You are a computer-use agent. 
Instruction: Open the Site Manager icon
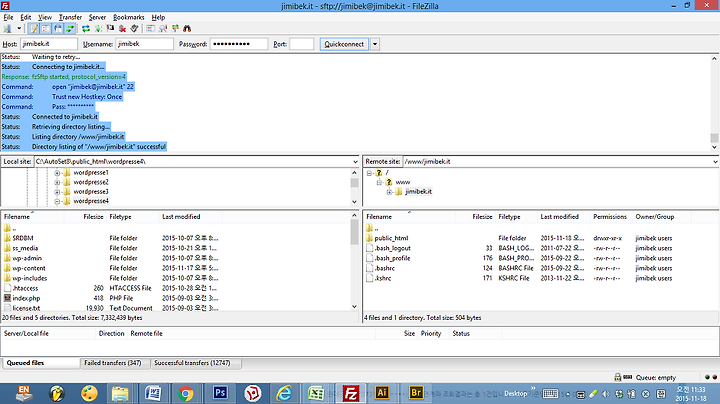pyautogui.click(x=7, y=28)
